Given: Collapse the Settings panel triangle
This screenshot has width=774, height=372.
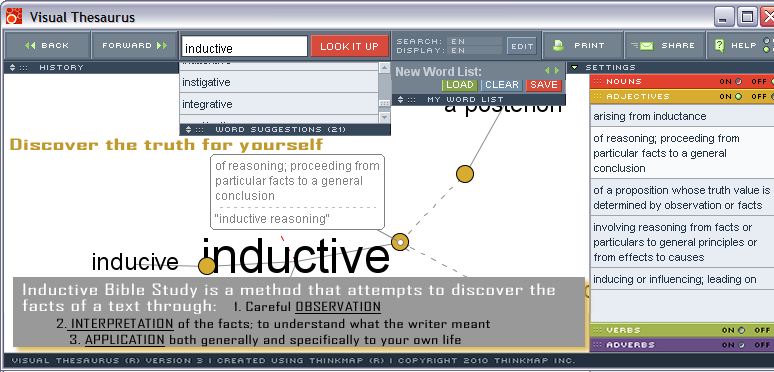Looking at the screenshot, I should (575, 68).
